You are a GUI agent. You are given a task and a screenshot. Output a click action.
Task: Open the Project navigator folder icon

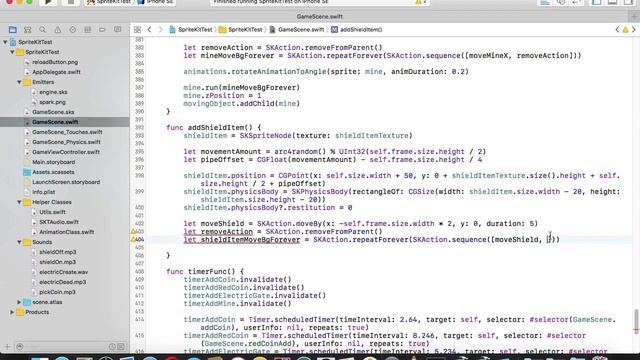[13, 30]
